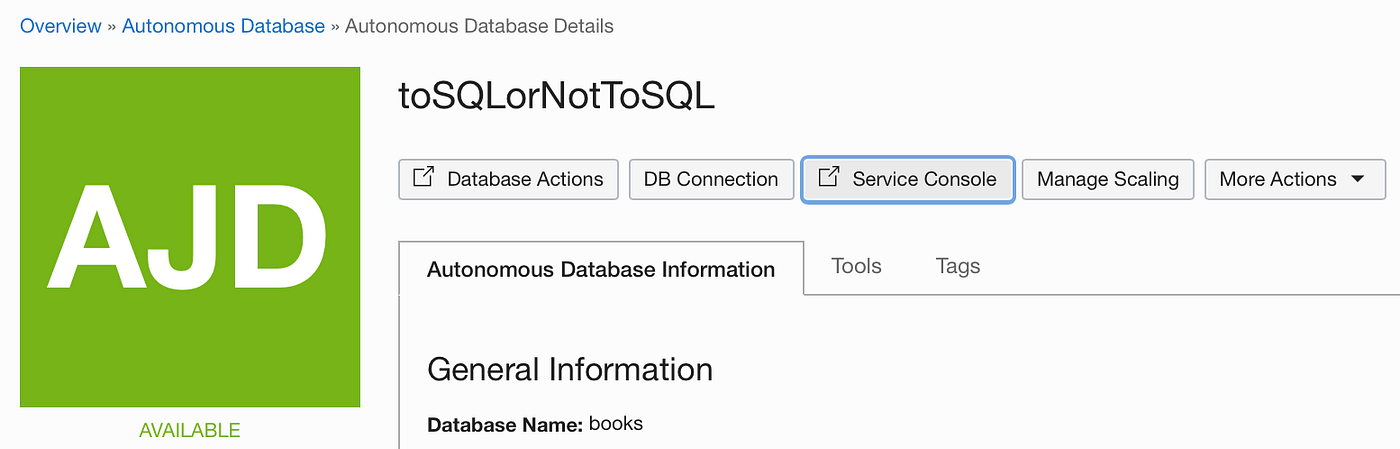Click the General Information heading
Screen dimensions: 1400x449
point(570,369)
